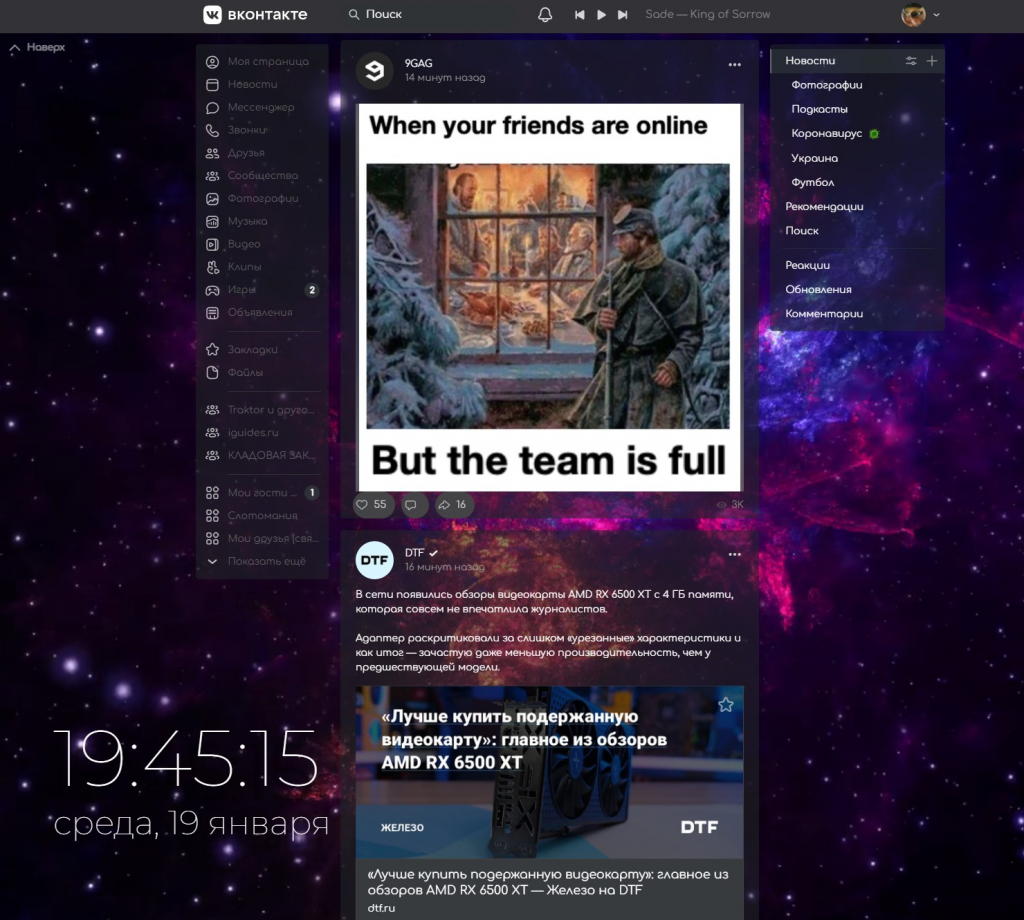Open comments on the 9GAG post
Viewport: 1024px width, 920px height.
click(x=411, y=505)
